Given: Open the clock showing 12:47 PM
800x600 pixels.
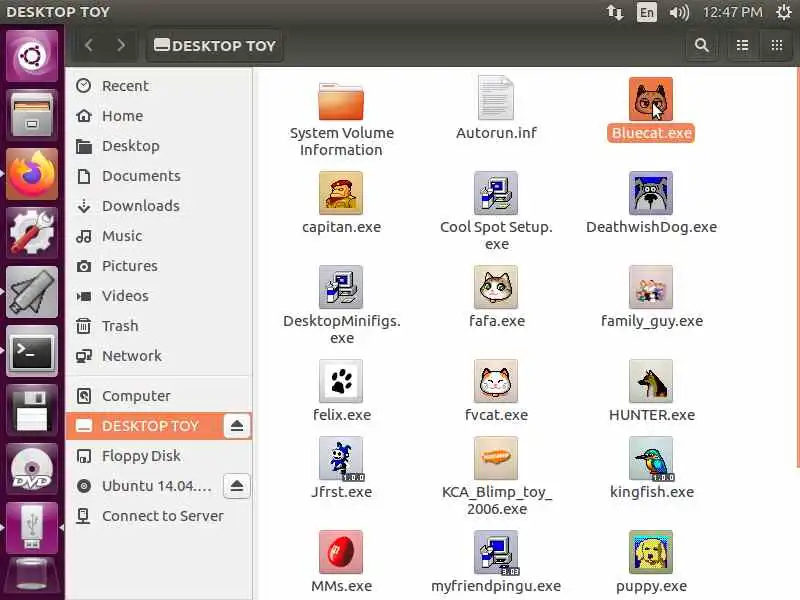Looking at the screenshot, I should (733, 12).
